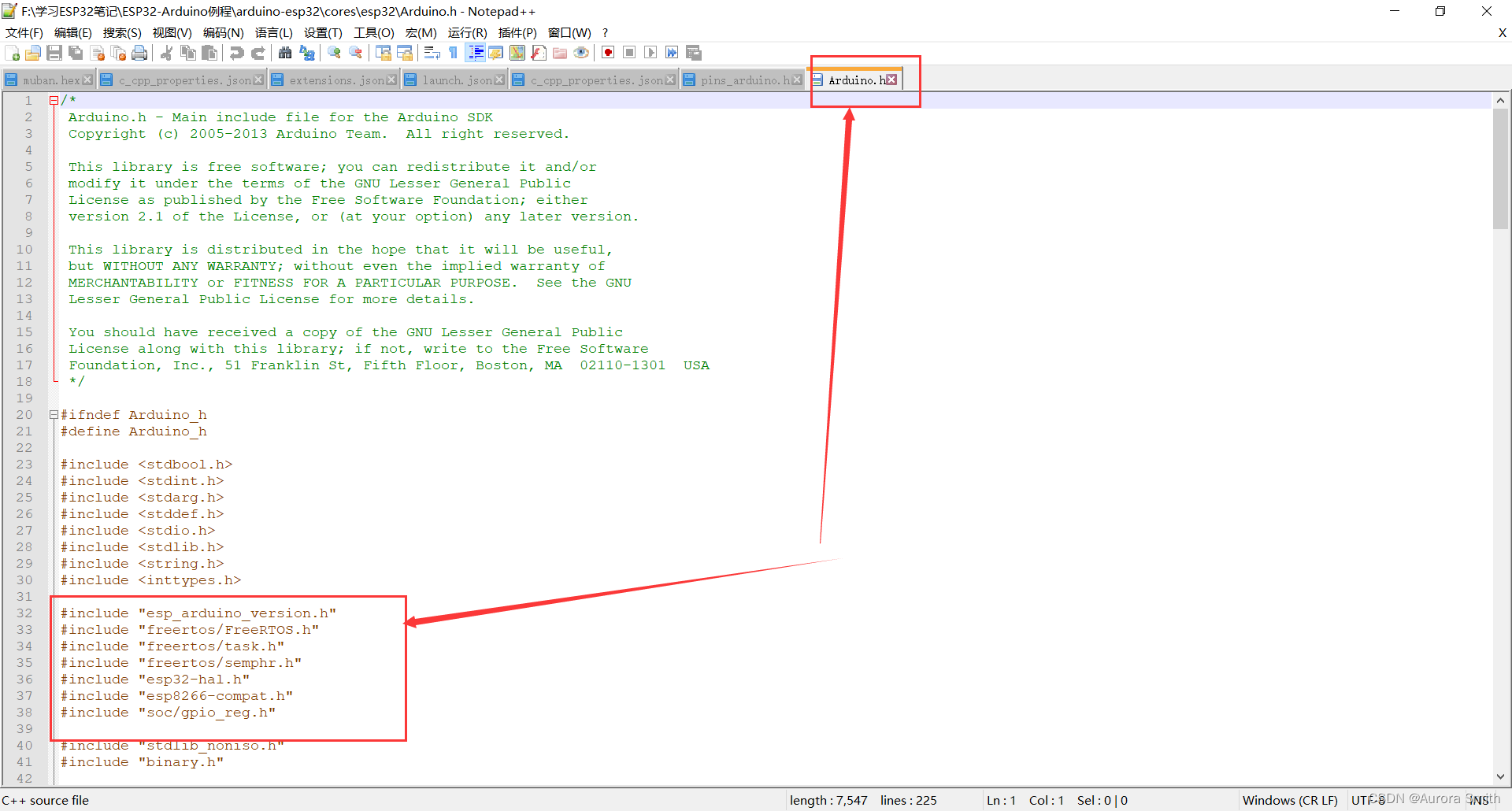Zoom out with the magnifier minus icon
Viewport: 1512px width, 811px height.
356,53
